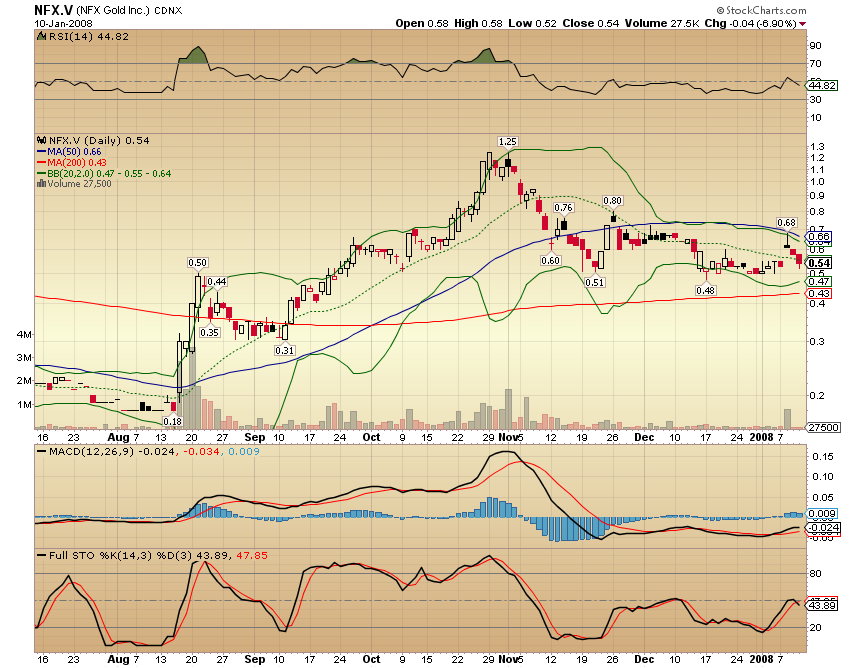Click the 44.82 RSI value marker on right axis
The width and height of the screenshot is (850, 668).
(824, 85)
